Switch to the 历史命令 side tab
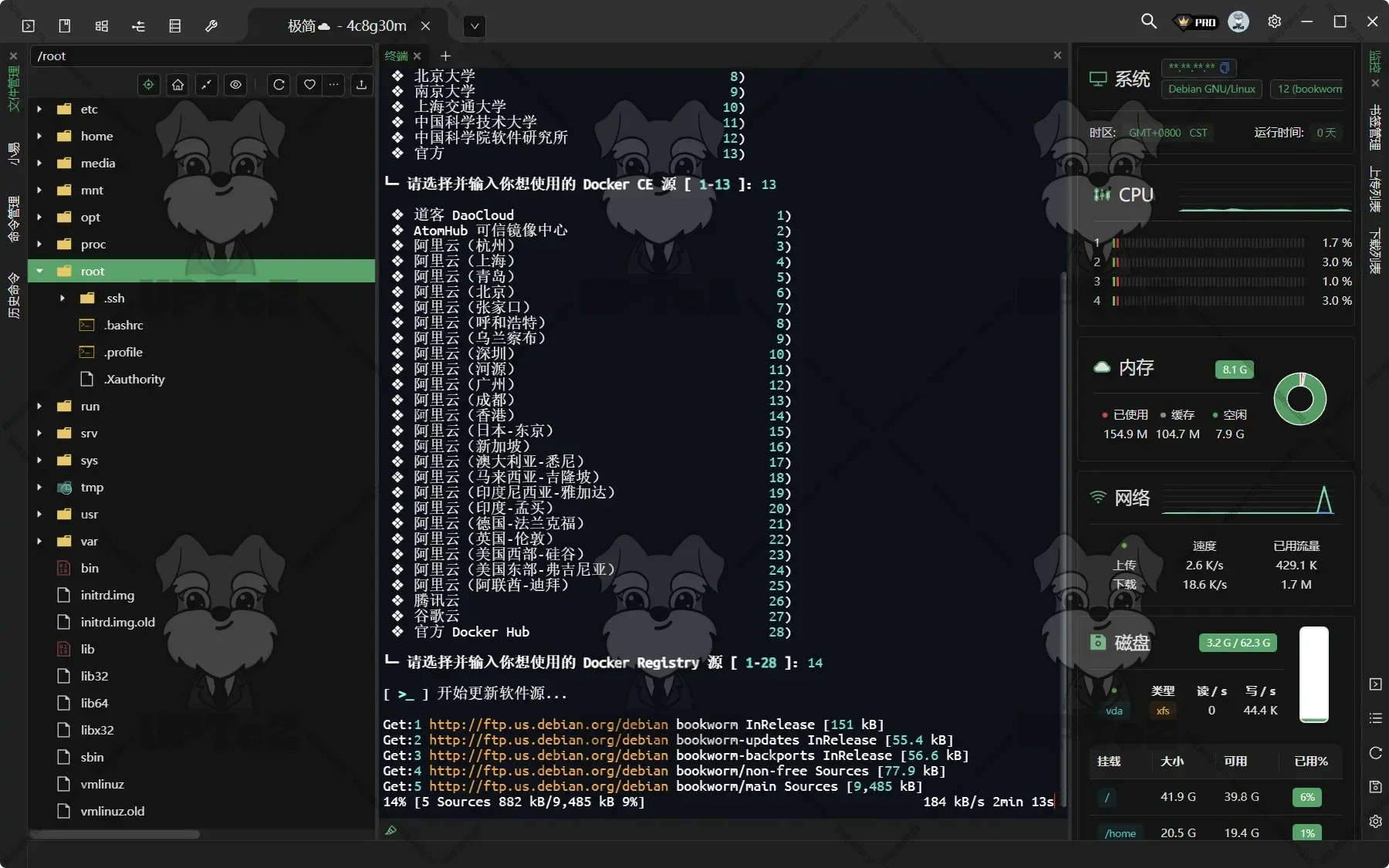 point(13,295)
